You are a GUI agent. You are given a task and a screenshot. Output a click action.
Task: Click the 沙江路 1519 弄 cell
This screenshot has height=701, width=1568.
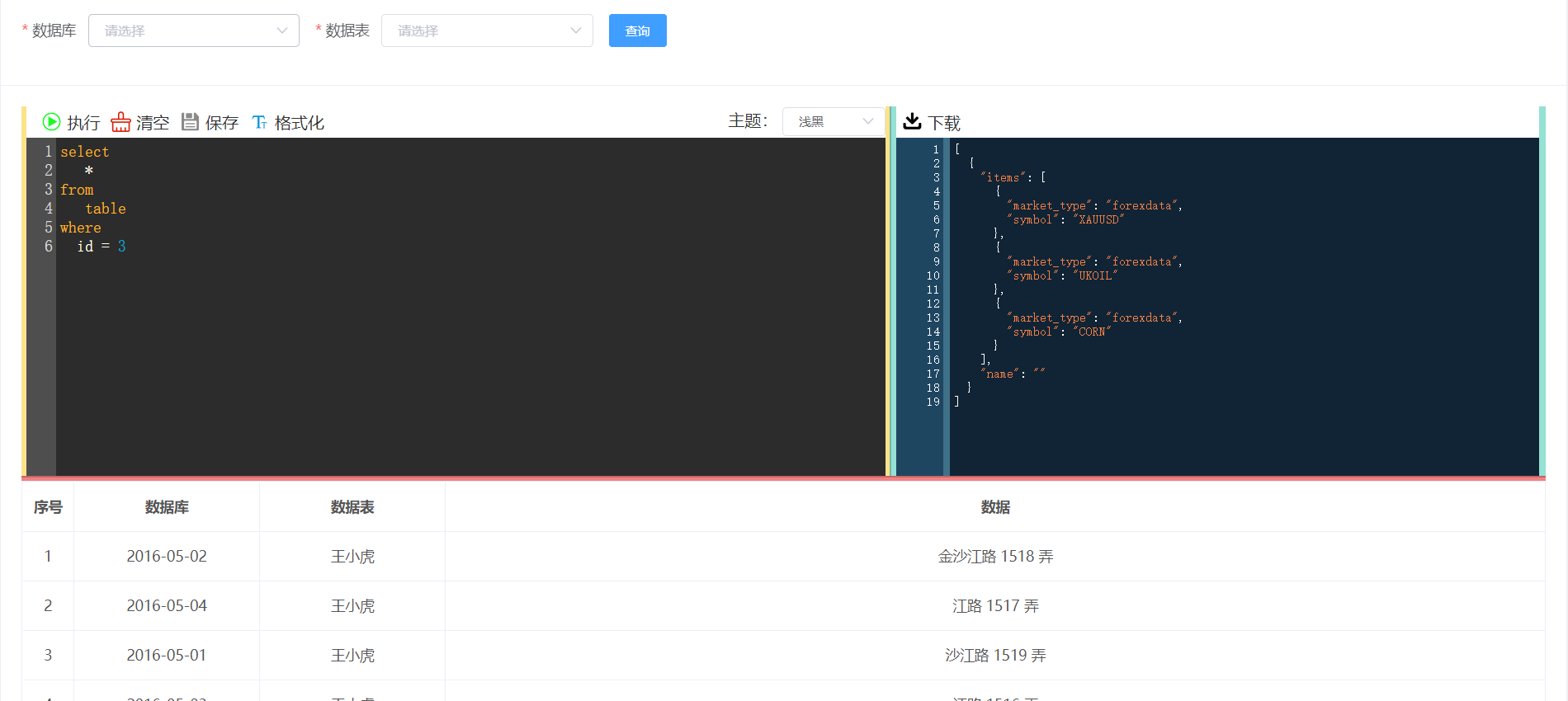click(995, 656)
